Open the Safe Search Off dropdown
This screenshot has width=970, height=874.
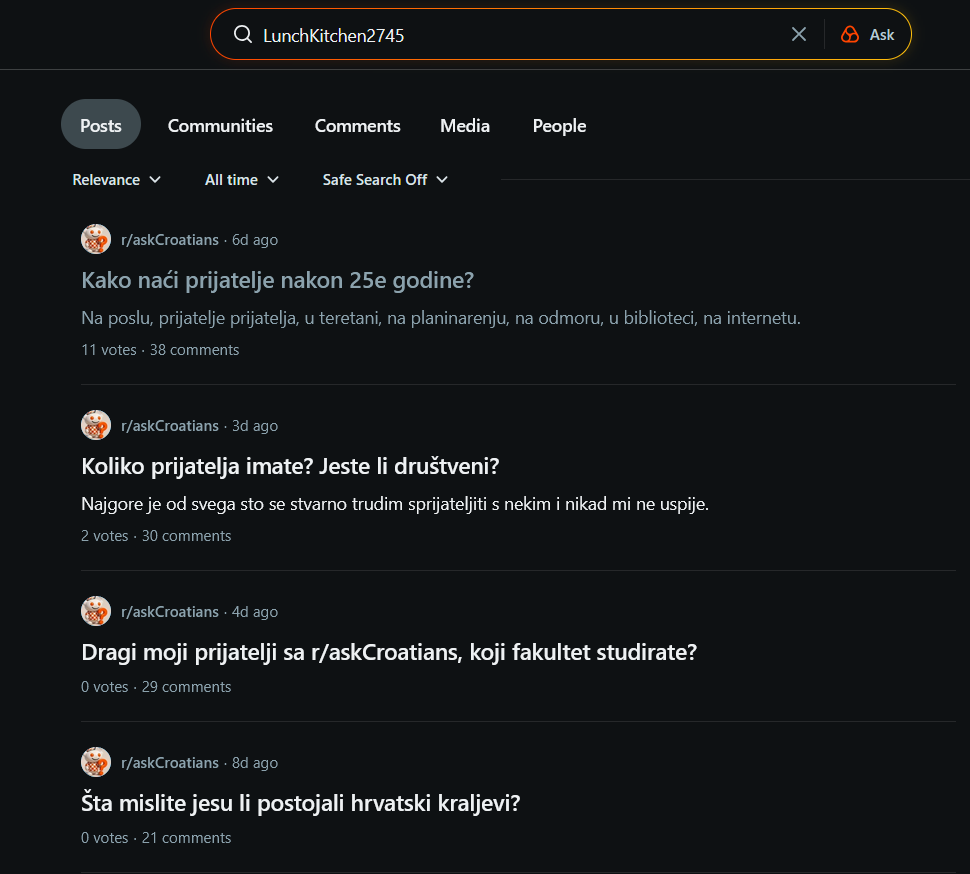(385, 180)
